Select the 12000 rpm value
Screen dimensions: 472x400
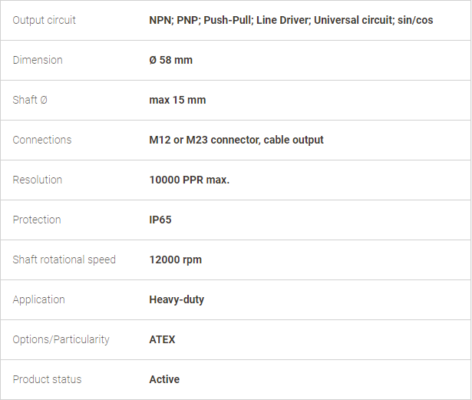tap(175, 260)
